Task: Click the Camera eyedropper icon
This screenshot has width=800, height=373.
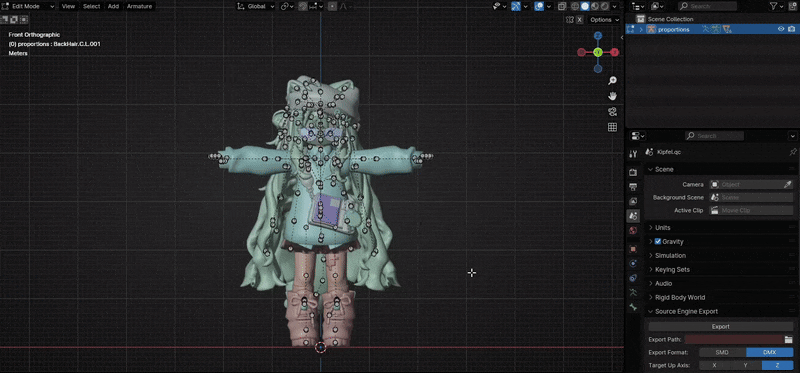Action: click(x=788, y=184)
